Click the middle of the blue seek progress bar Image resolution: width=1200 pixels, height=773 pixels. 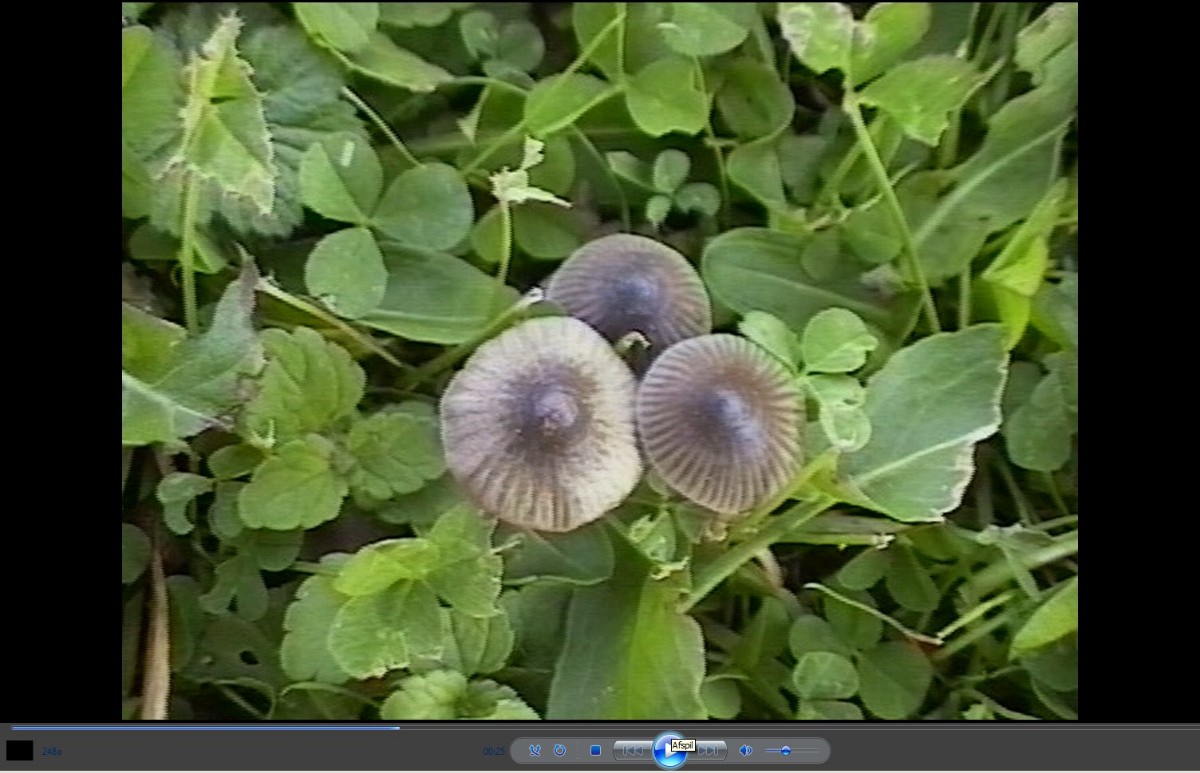(205, 728)
